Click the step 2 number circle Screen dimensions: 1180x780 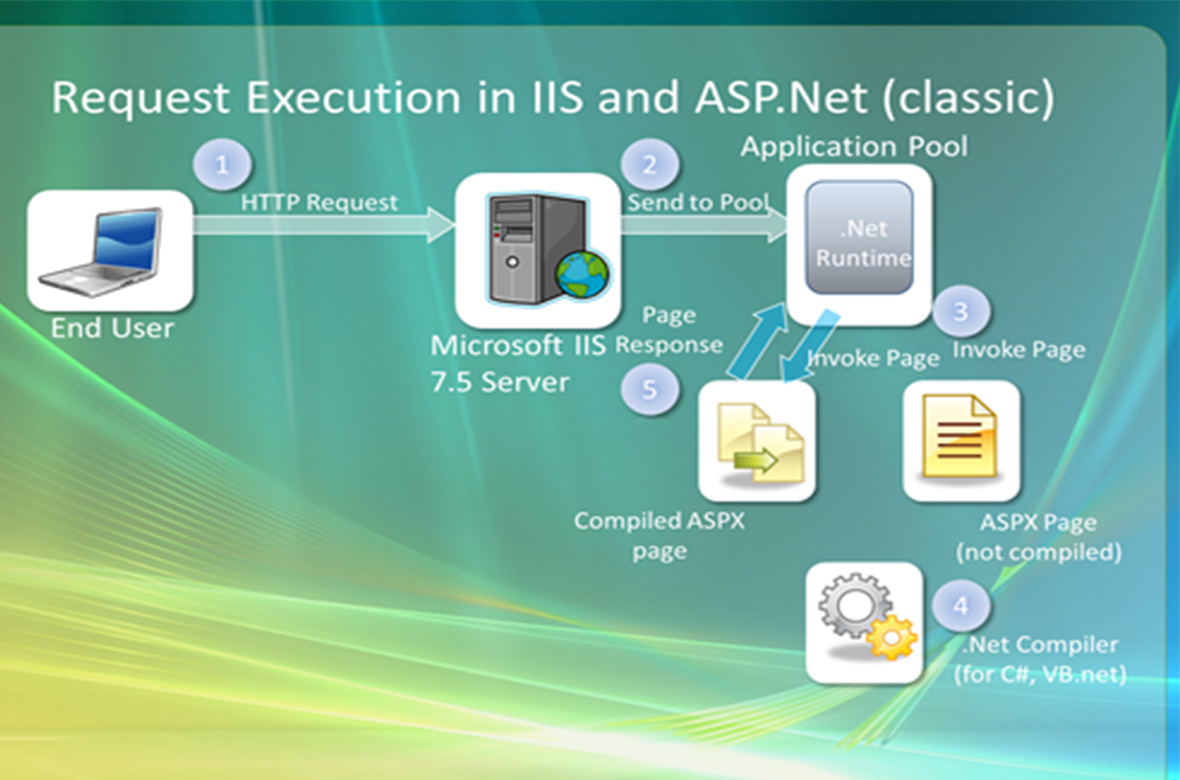pyautogui.click(x=651, y=163)
